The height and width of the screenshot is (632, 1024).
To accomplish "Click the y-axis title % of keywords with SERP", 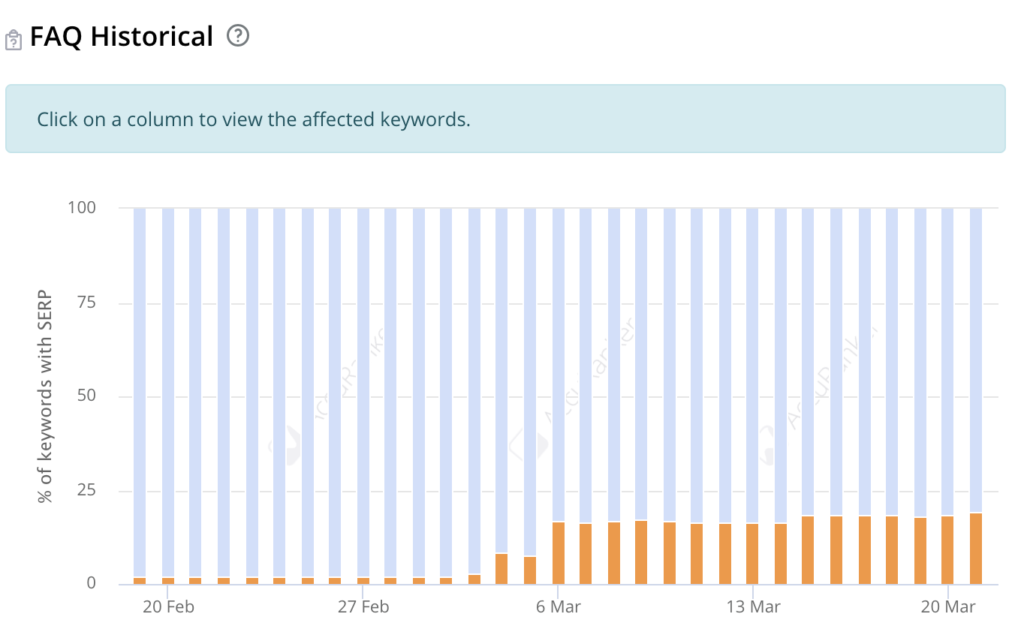I will pos(44,396).
